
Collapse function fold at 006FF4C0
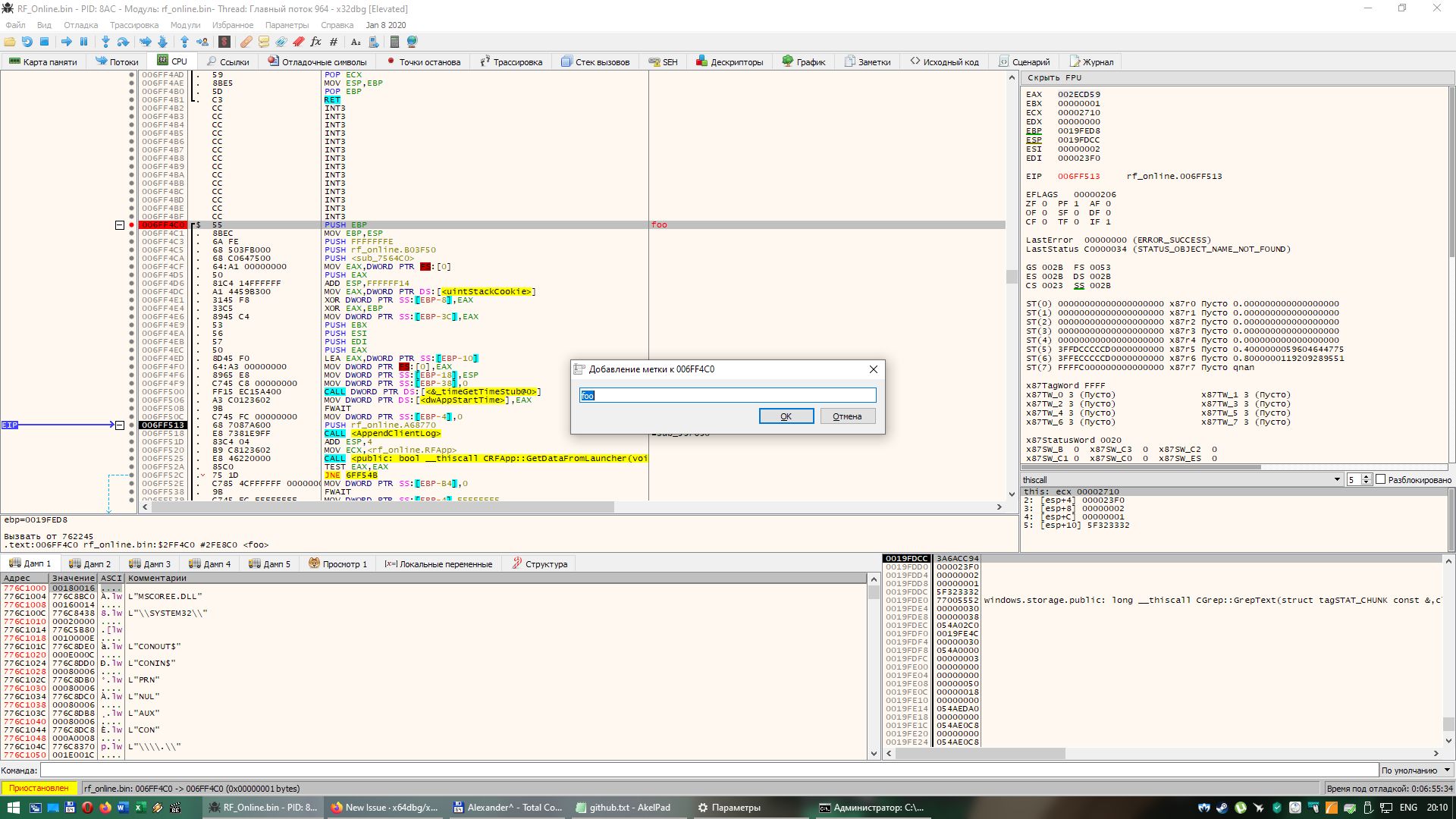[x=119, y=225]
